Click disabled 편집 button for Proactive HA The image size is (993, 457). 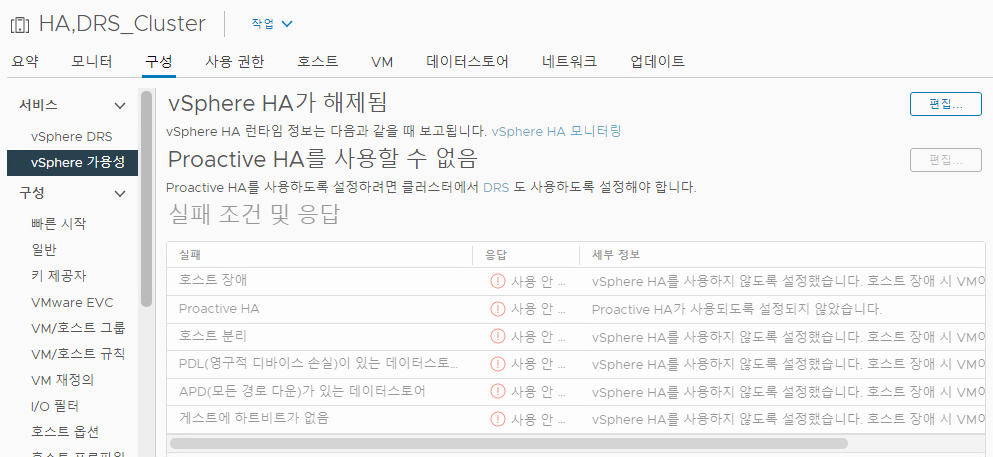pyautogui.click(x=946, y=160)
